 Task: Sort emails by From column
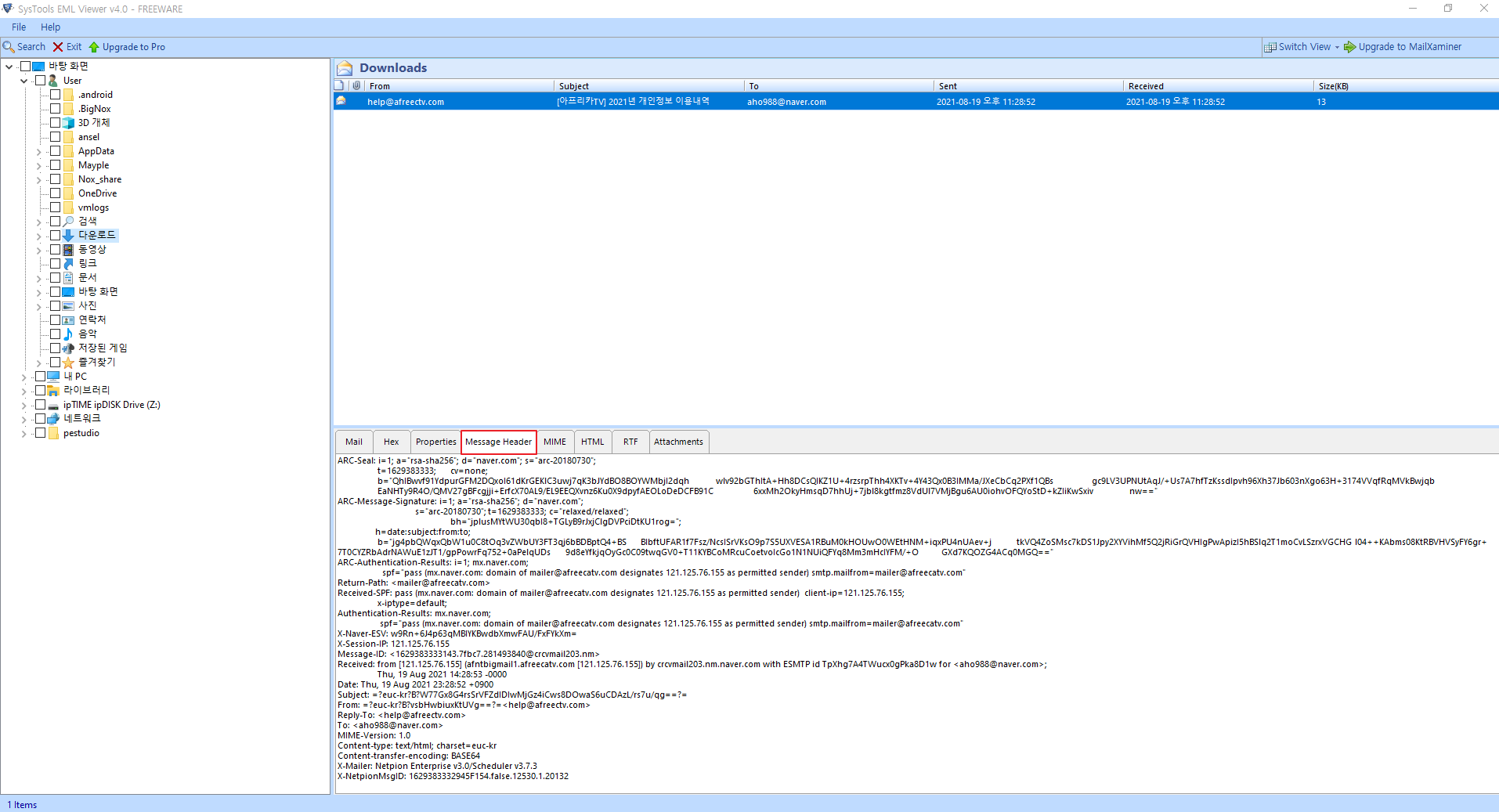pyautogui.click(x=459, y=86)
